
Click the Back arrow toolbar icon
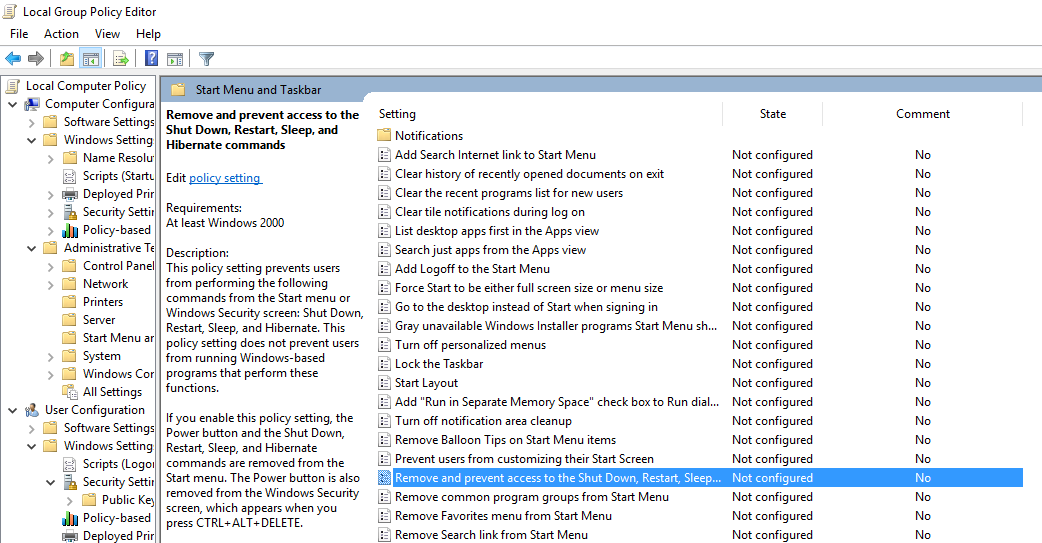[x=13, y=58]
